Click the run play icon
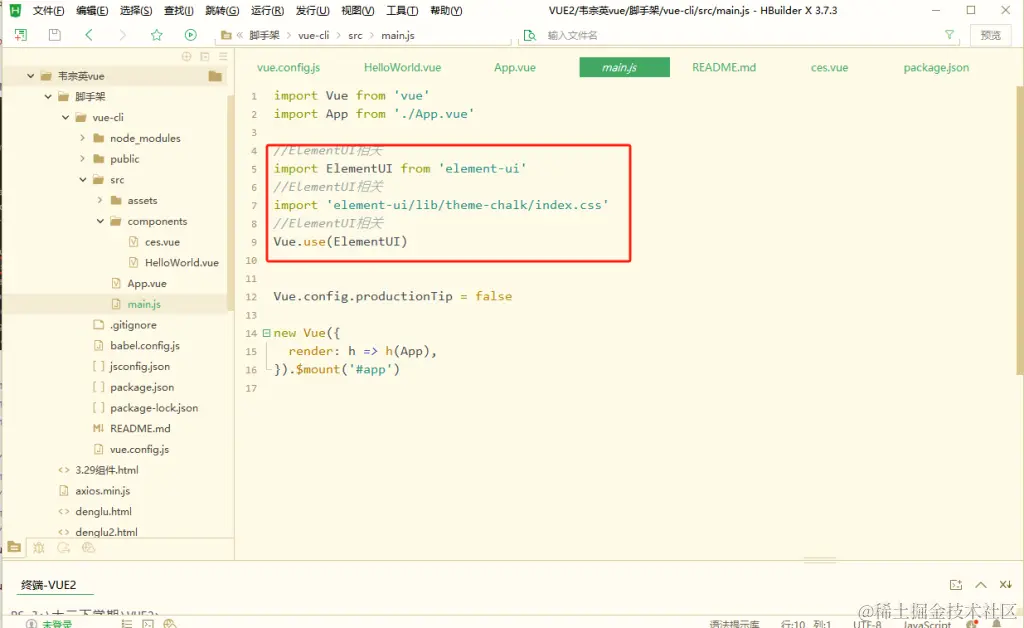The height and width of the screenshot is (628, 1024). coord(191,35)
